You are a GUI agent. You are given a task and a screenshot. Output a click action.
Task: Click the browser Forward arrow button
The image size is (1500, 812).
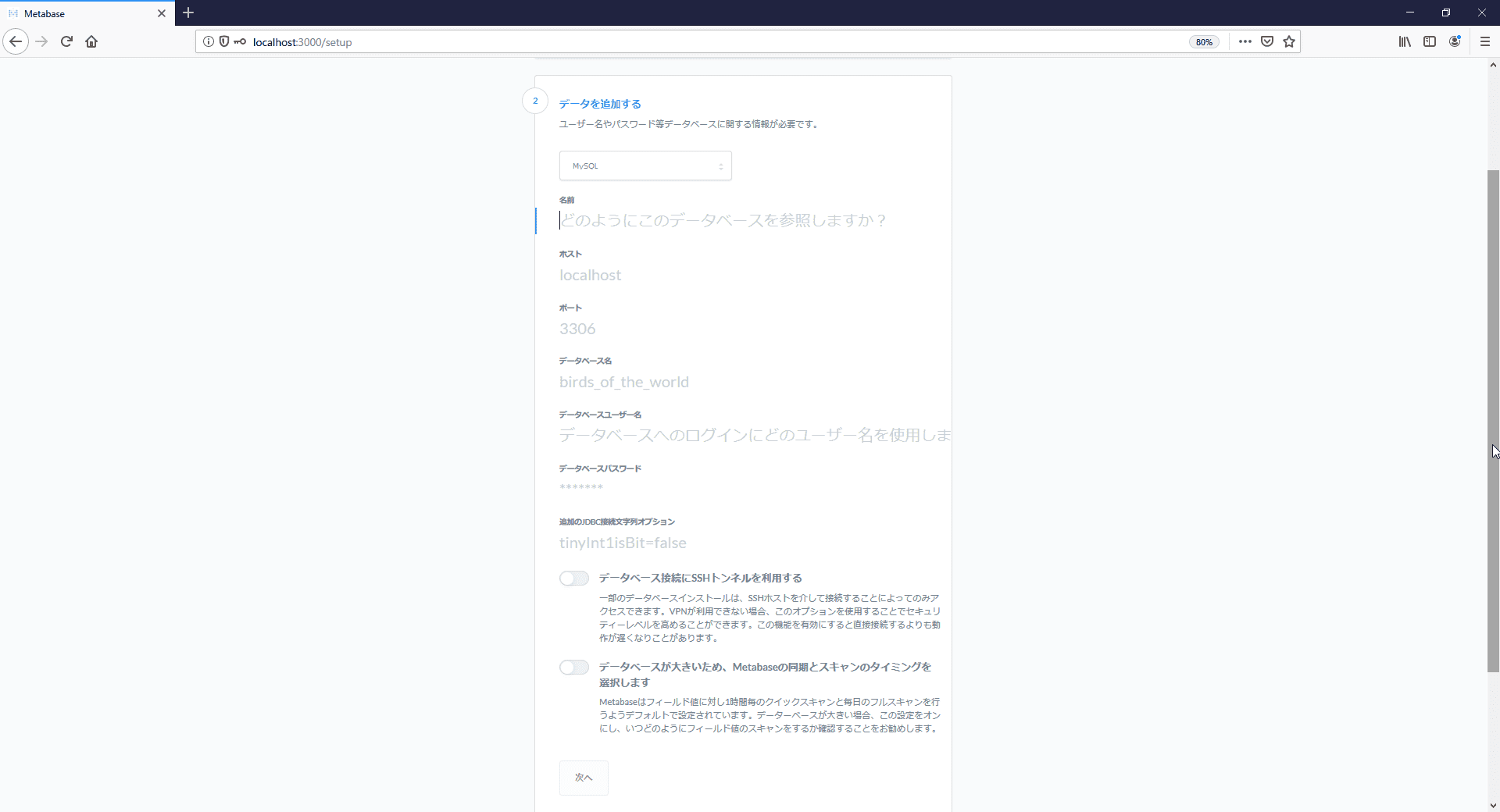click(42, 41)
